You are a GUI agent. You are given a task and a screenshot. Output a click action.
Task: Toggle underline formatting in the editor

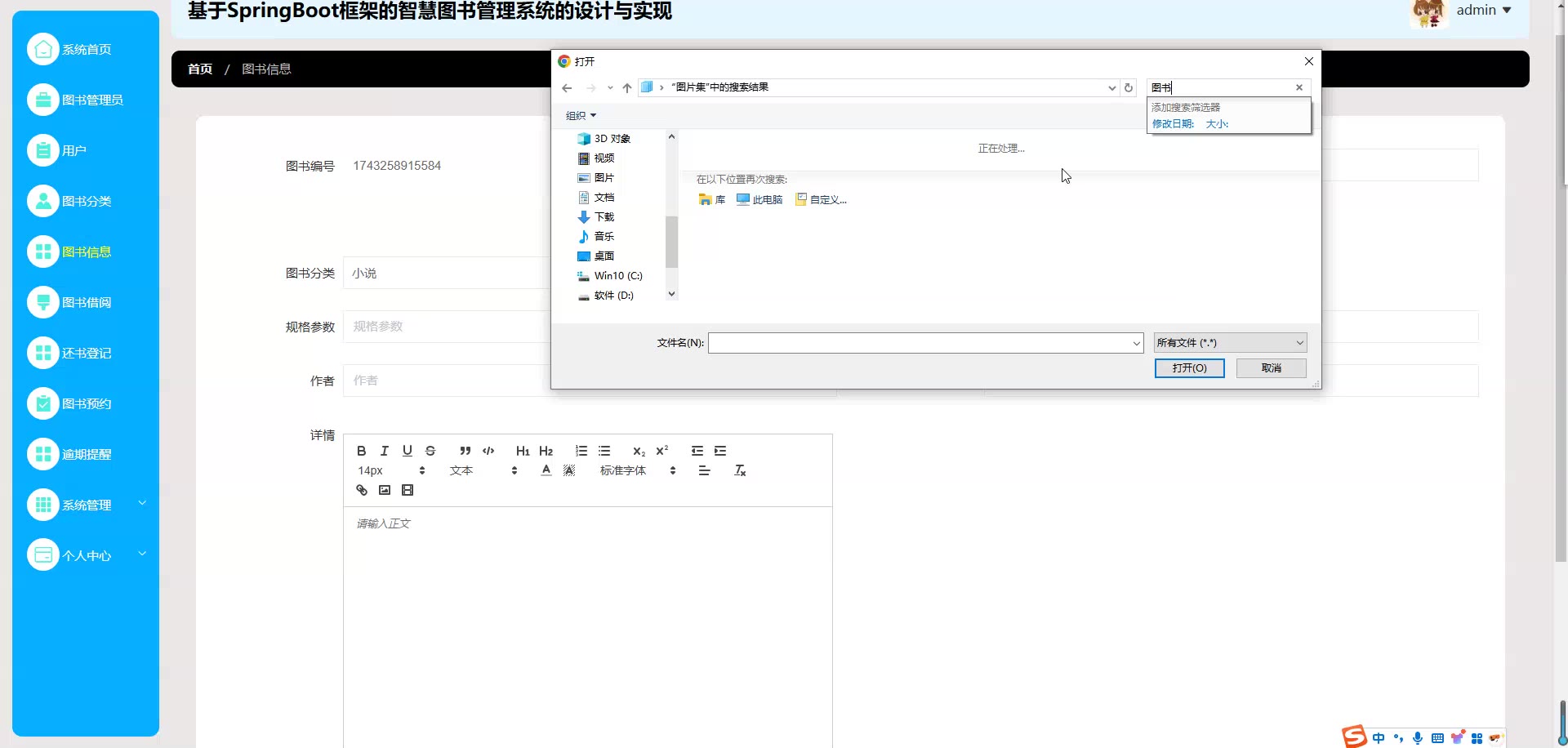[408, 451]
